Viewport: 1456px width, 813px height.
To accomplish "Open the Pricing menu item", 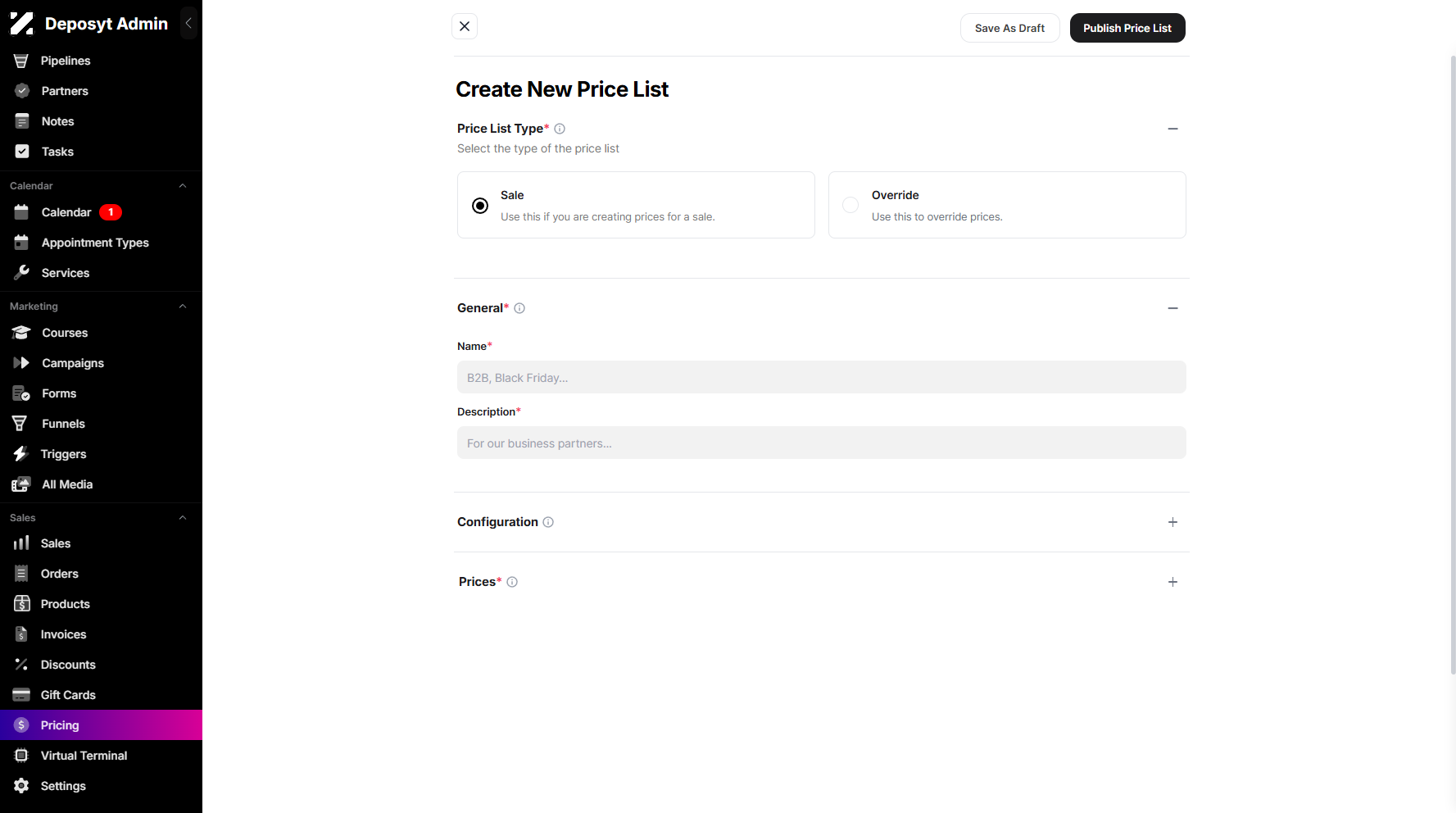I will [x=101, y=725].
